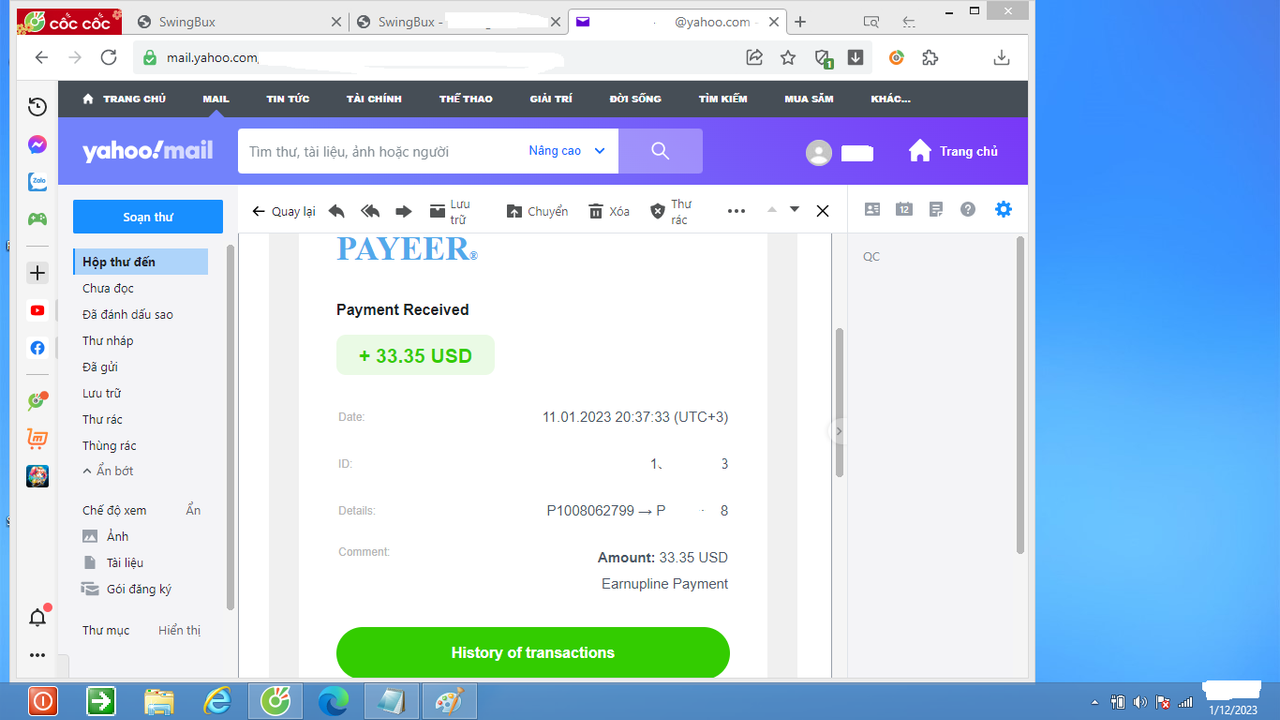
Task: Open Thùng rác folder
Action: pos(109,446)
